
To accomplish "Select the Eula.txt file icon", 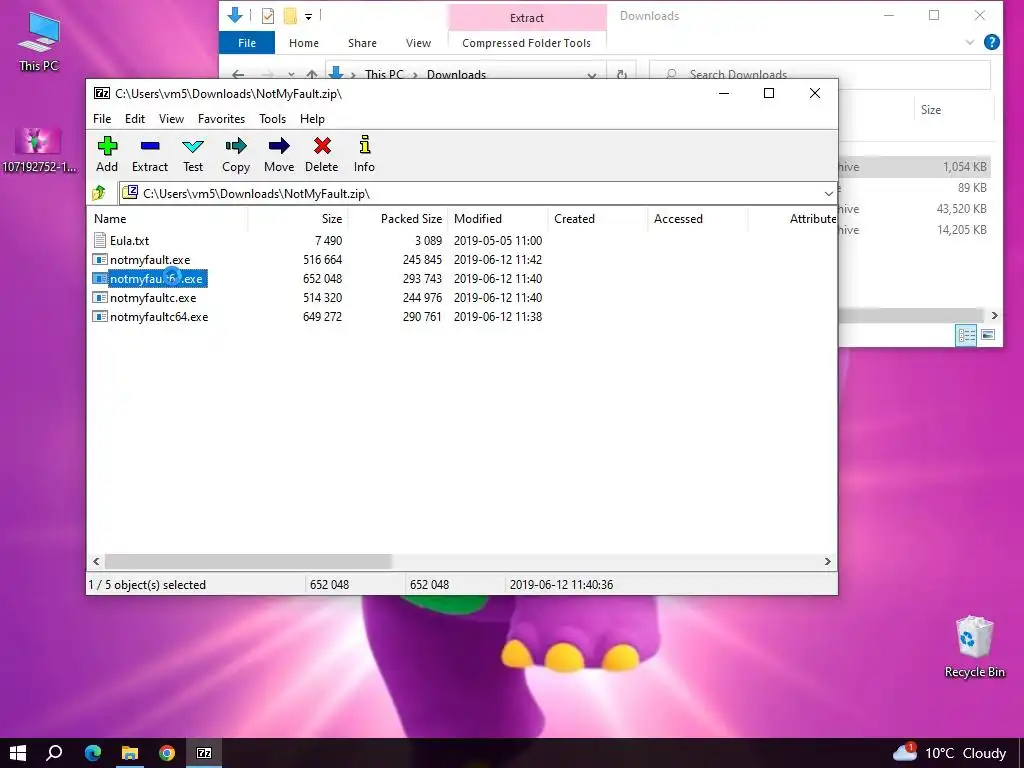I will (x=99, y=240).
